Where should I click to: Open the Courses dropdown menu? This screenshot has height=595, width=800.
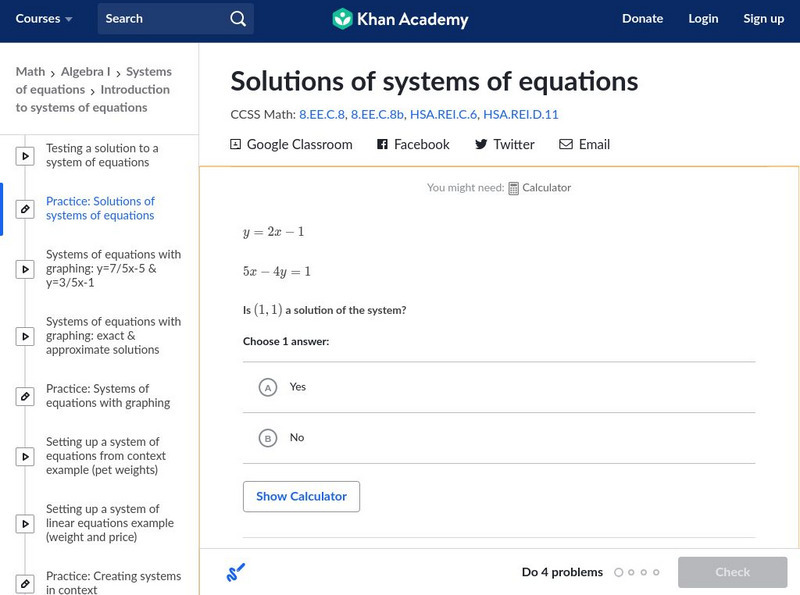pos(44,19)
